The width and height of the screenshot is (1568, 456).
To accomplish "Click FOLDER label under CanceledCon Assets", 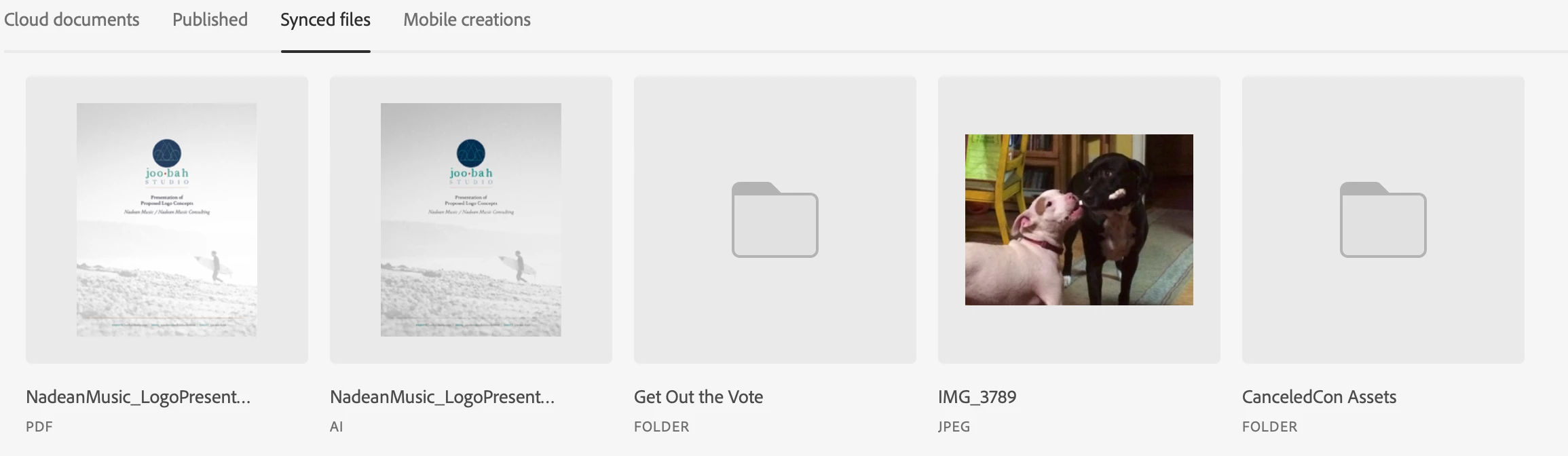I will point(1269,427).
